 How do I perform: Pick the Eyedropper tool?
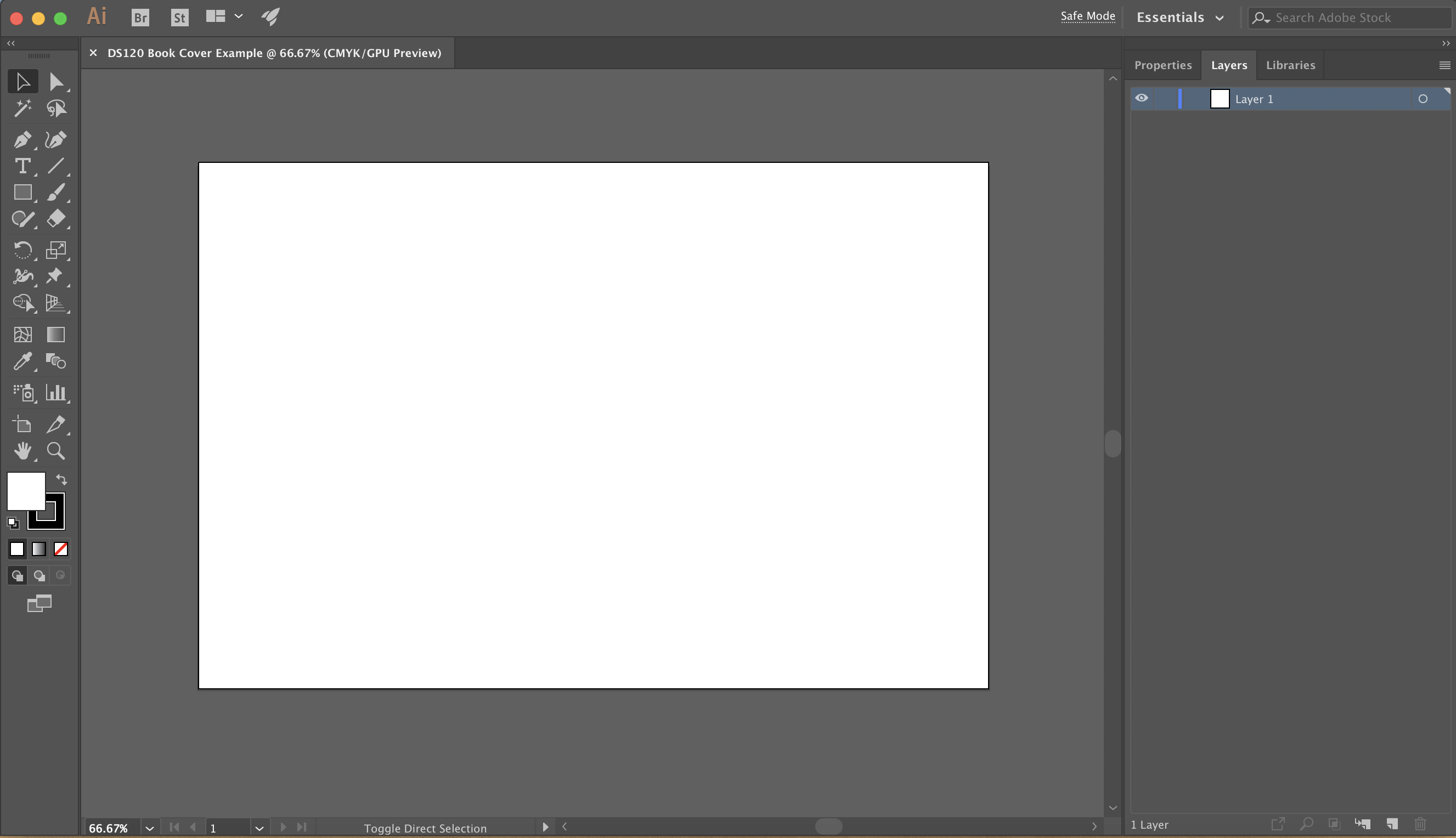point(23,361)
